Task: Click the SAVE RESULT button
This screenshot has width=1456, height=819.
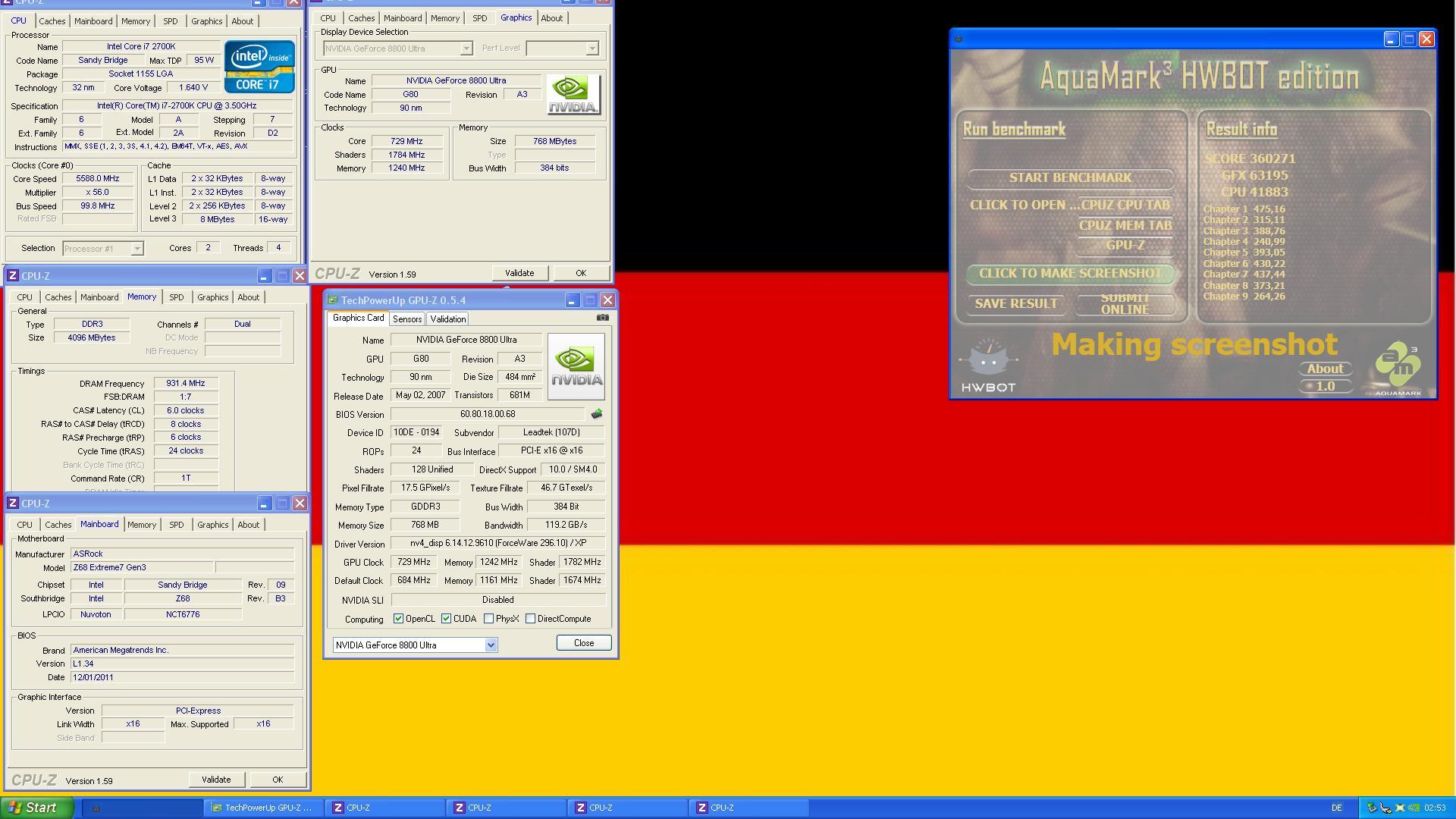Action: click(1015, 304)
